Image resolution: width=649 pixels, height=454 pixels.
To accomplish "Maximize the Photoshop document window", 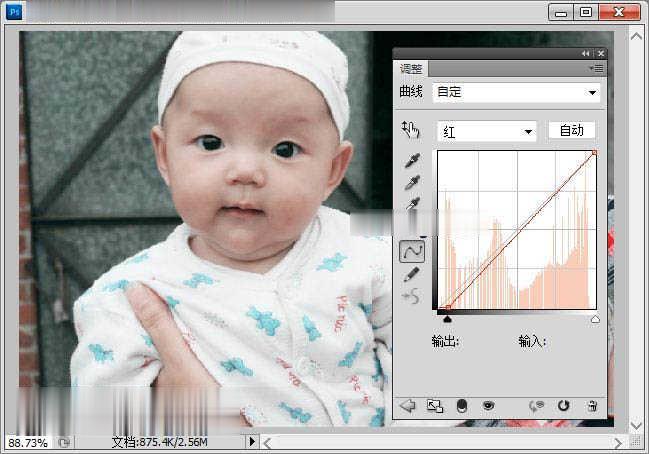I will [586, 12].
